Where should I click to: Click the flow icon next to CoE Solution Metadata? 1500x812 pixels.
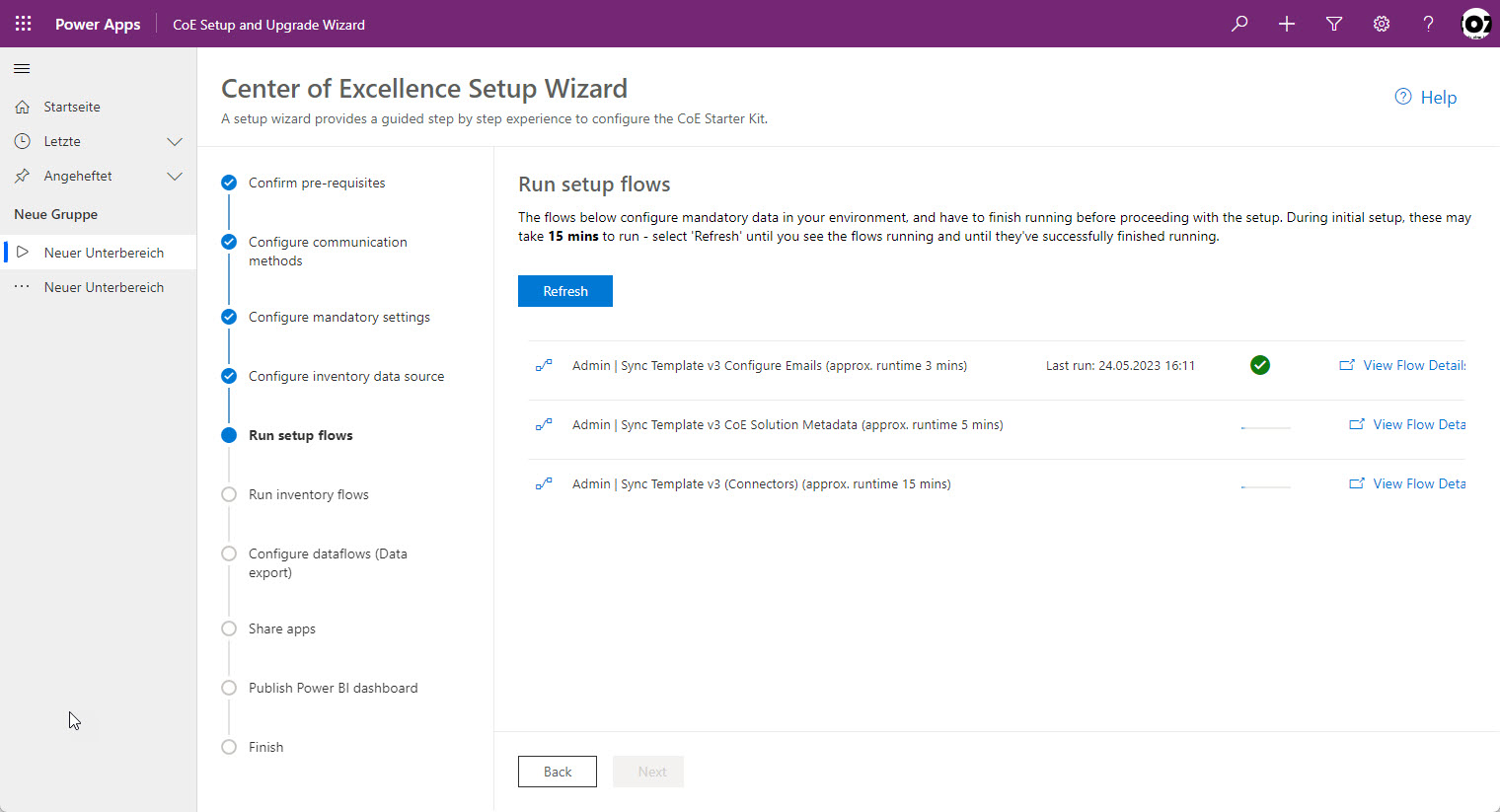544,424
